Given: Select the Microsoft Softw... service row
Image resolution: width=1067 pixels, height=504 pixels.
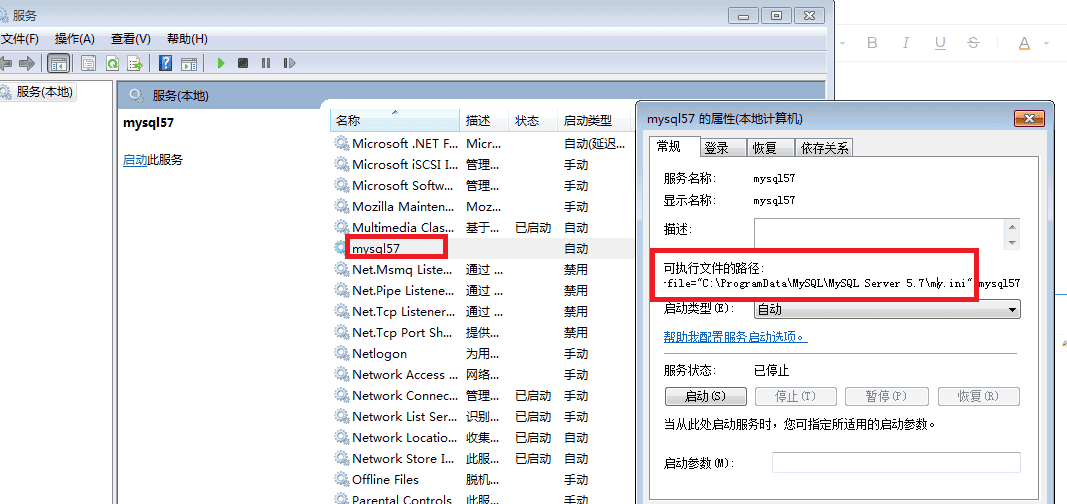Looking at the screenshot, I should [482, 186].
